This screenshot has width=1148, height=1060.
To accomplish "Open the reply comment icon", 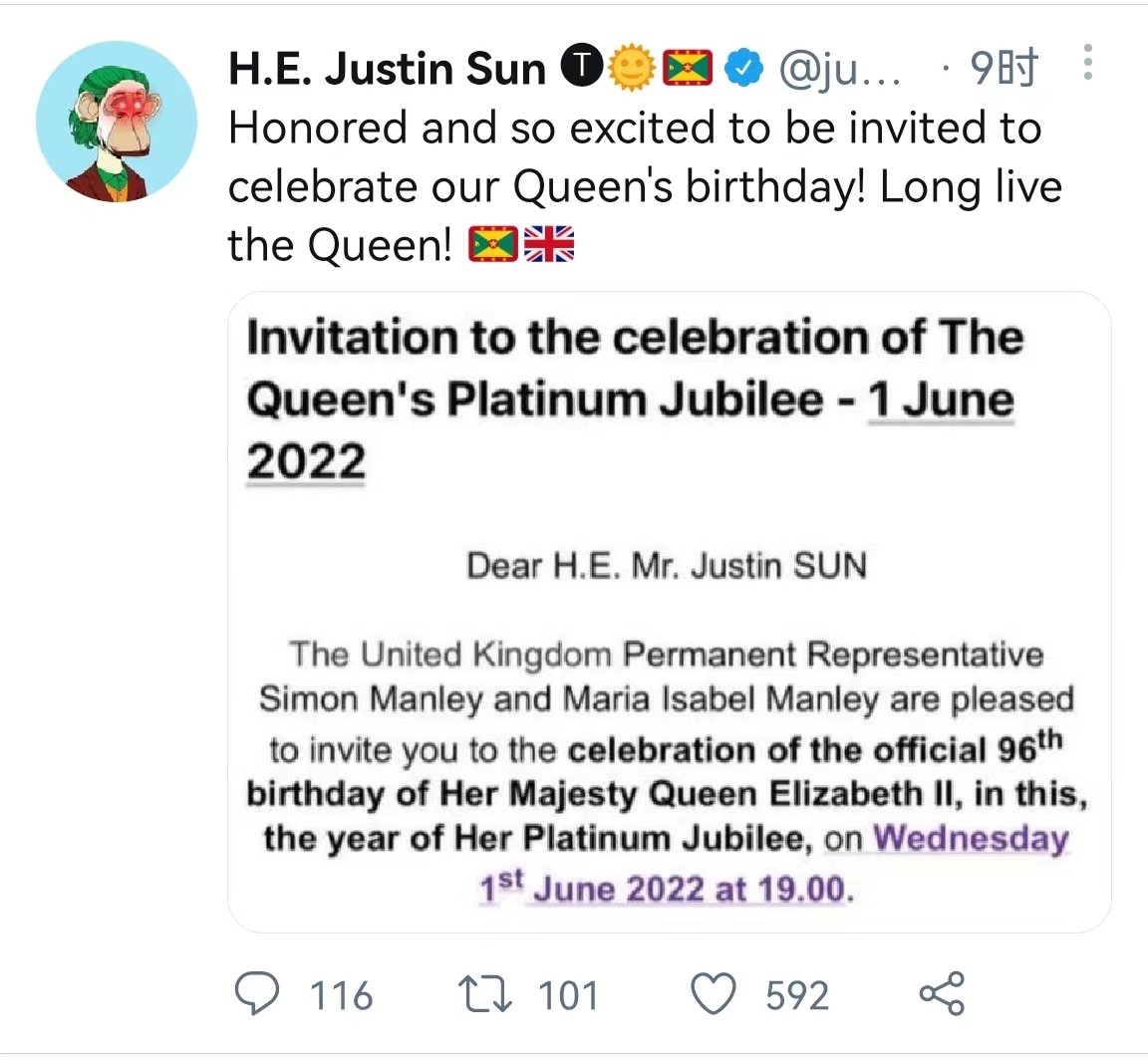I will point(256,994).
